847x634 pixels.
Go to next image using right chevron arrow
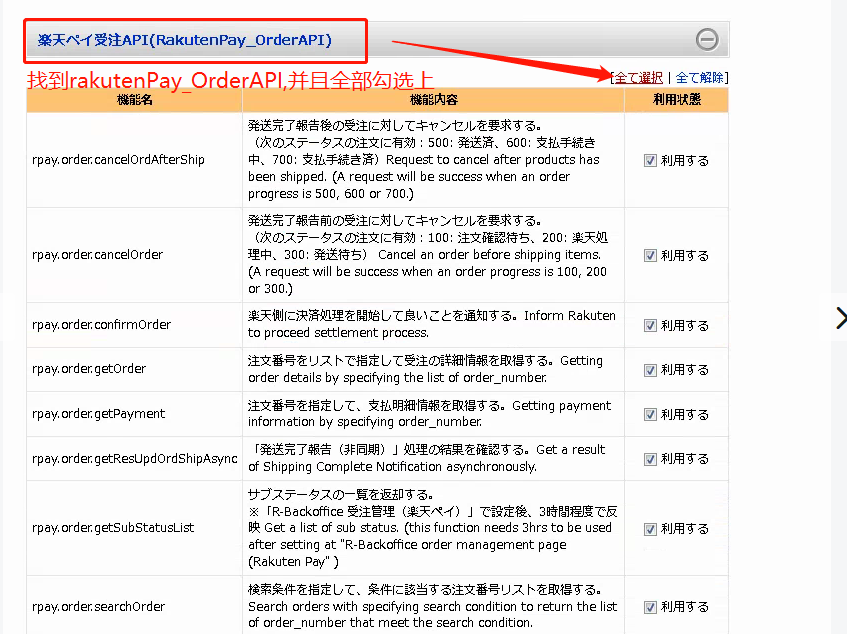click(841, 318)
